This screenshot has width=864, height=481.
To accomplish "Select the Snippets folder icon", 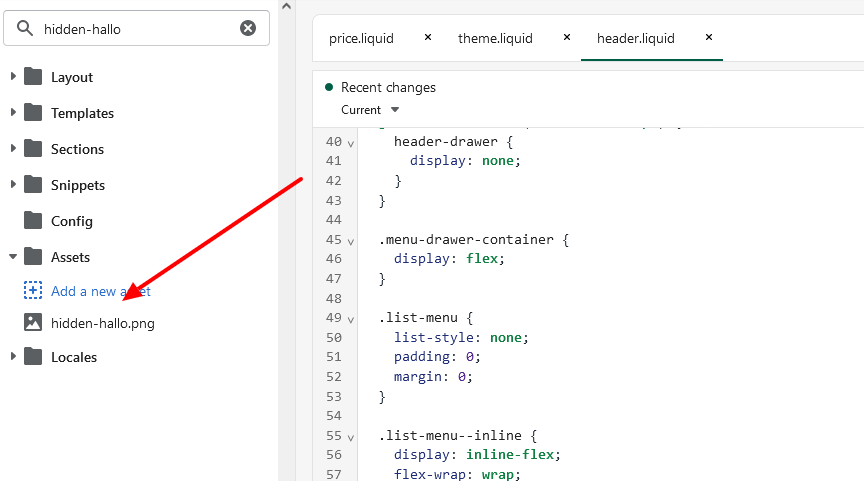I will click(33, 185).
